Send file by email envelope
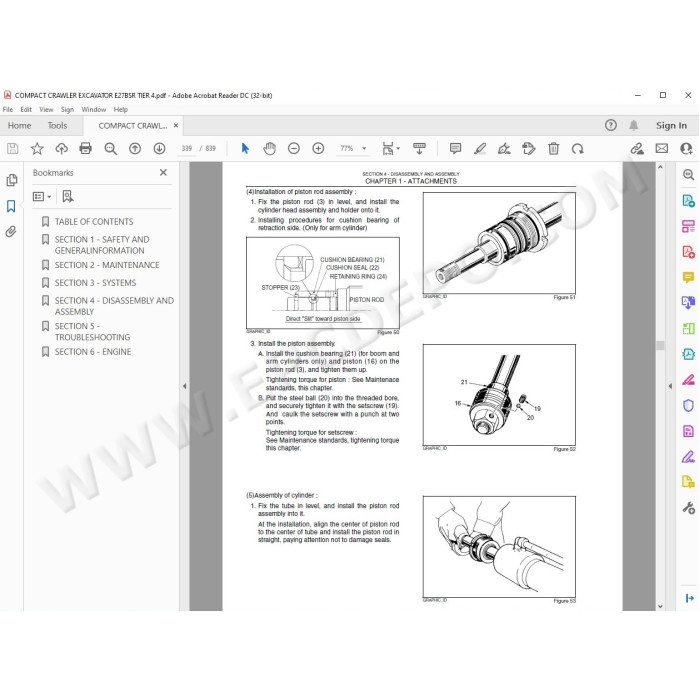The width and height of the screenshot is (700, 700). [662, 148]
